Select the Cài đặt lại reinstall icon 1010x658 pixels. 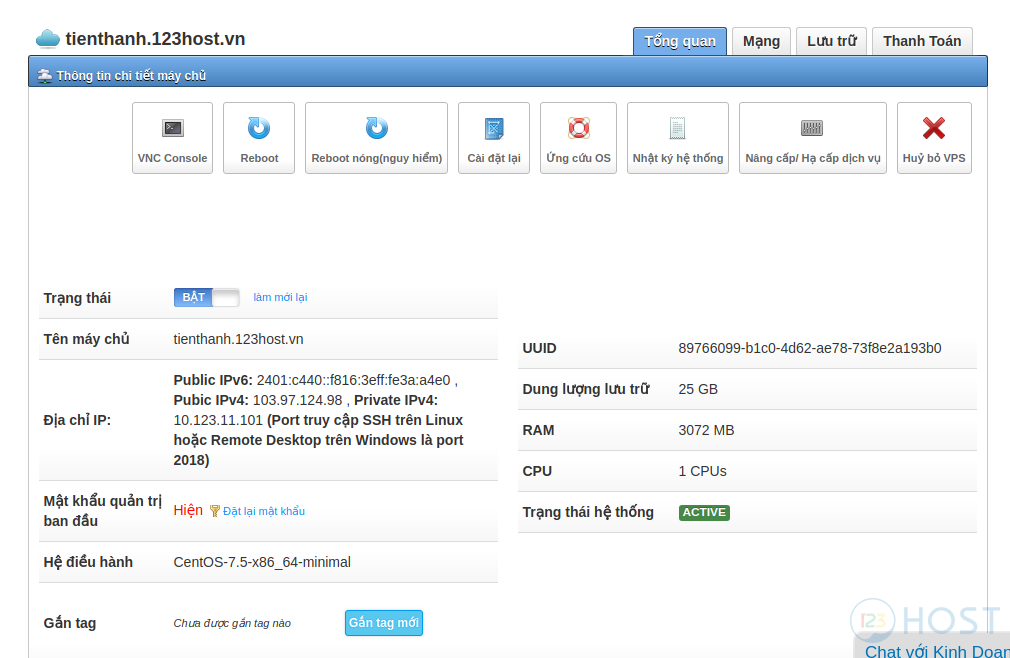pyautogui.click(x=494, y=128)
